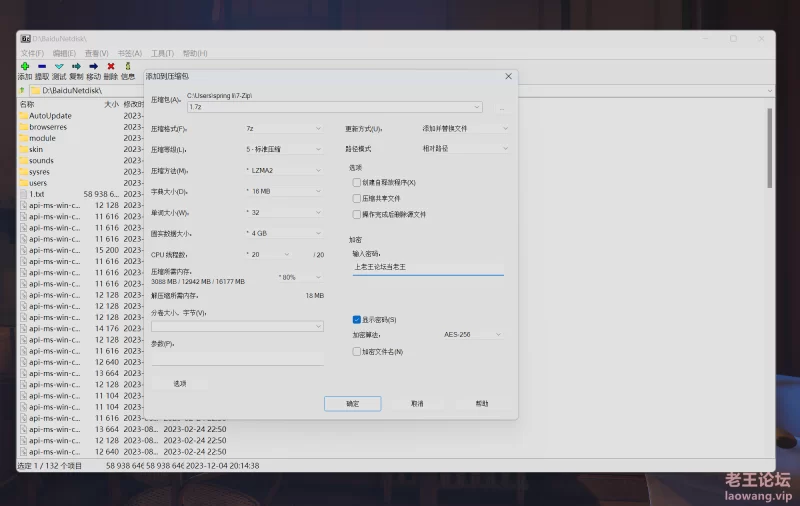Open the CPU threads dropdown showing 20
Viewport: 800px width, 506px height.
click(x=268, y=254)
